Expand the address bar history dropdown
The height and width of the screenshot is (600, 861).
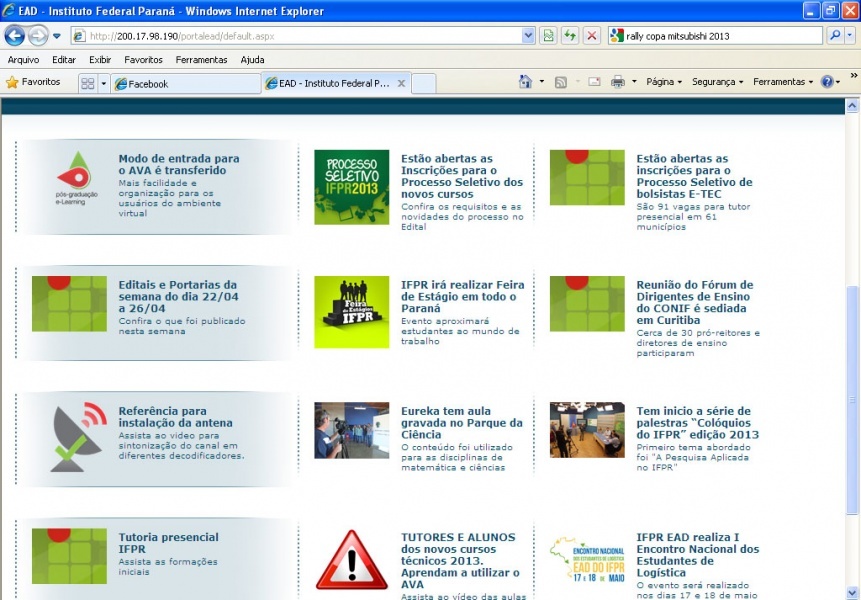528,36
